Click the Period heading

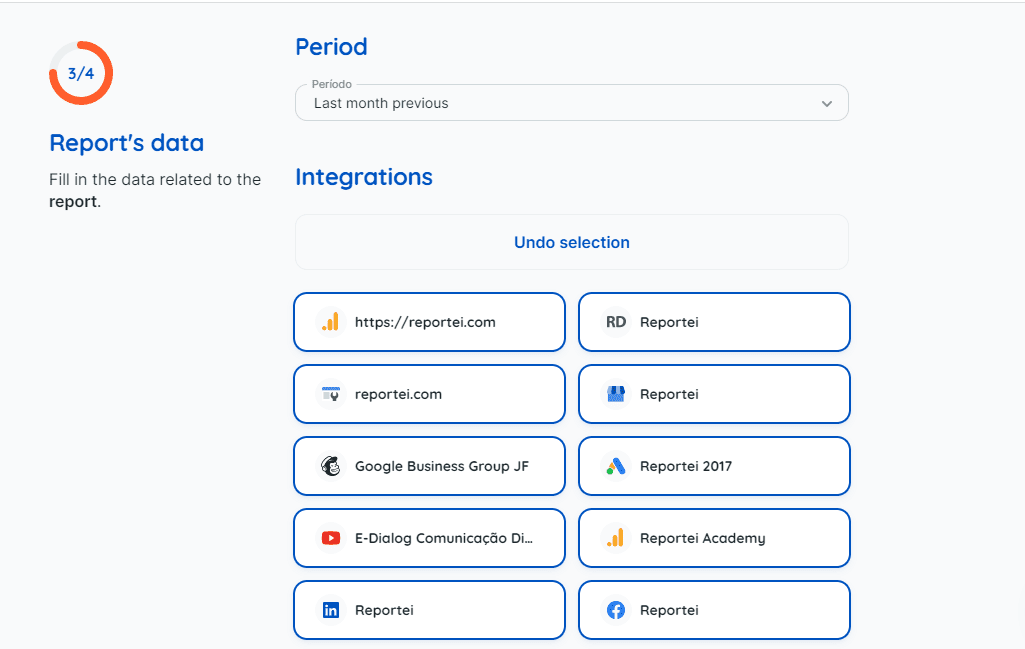pos(331,47)
